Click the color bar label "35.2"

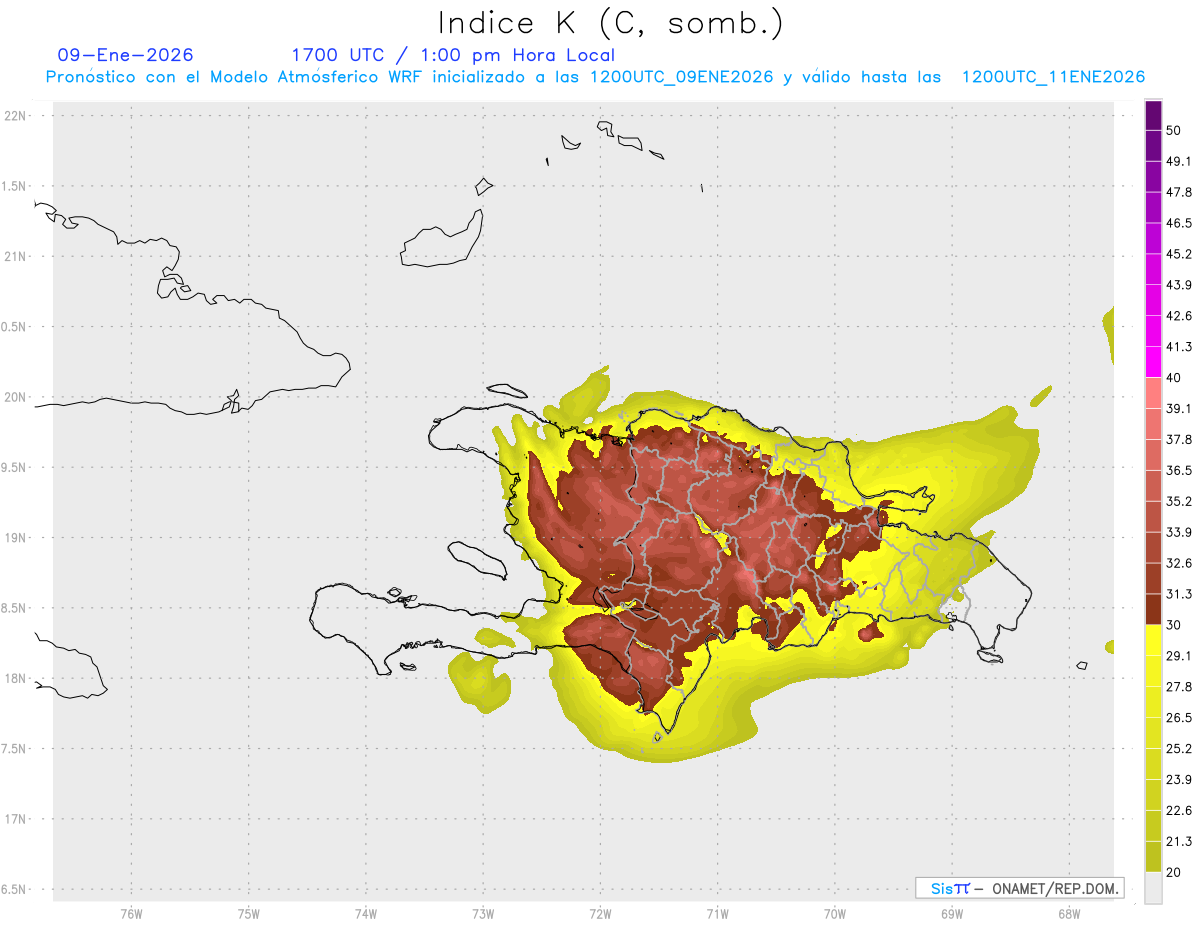click(x=1179, y=501)
